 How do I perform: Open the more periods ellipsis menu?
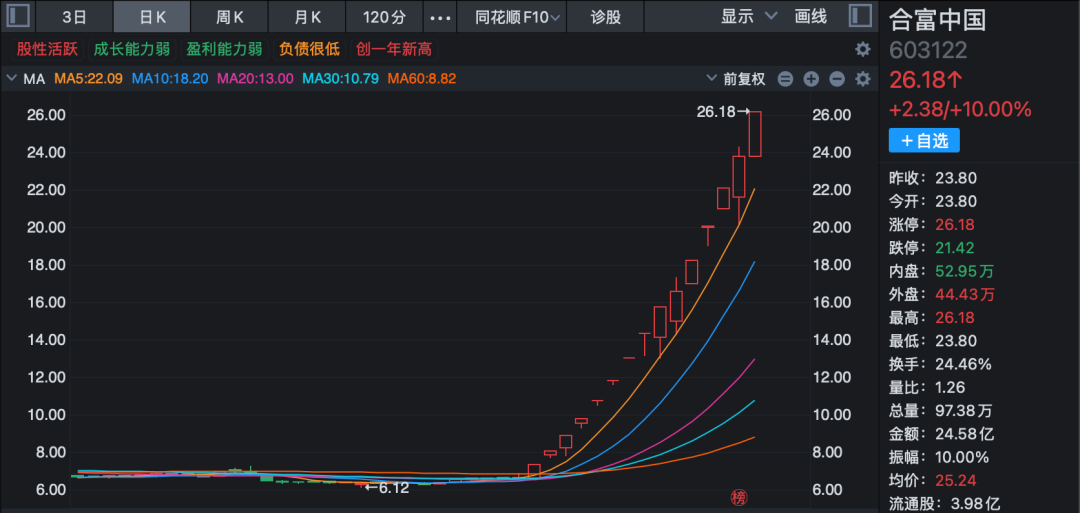pos(439,17)
